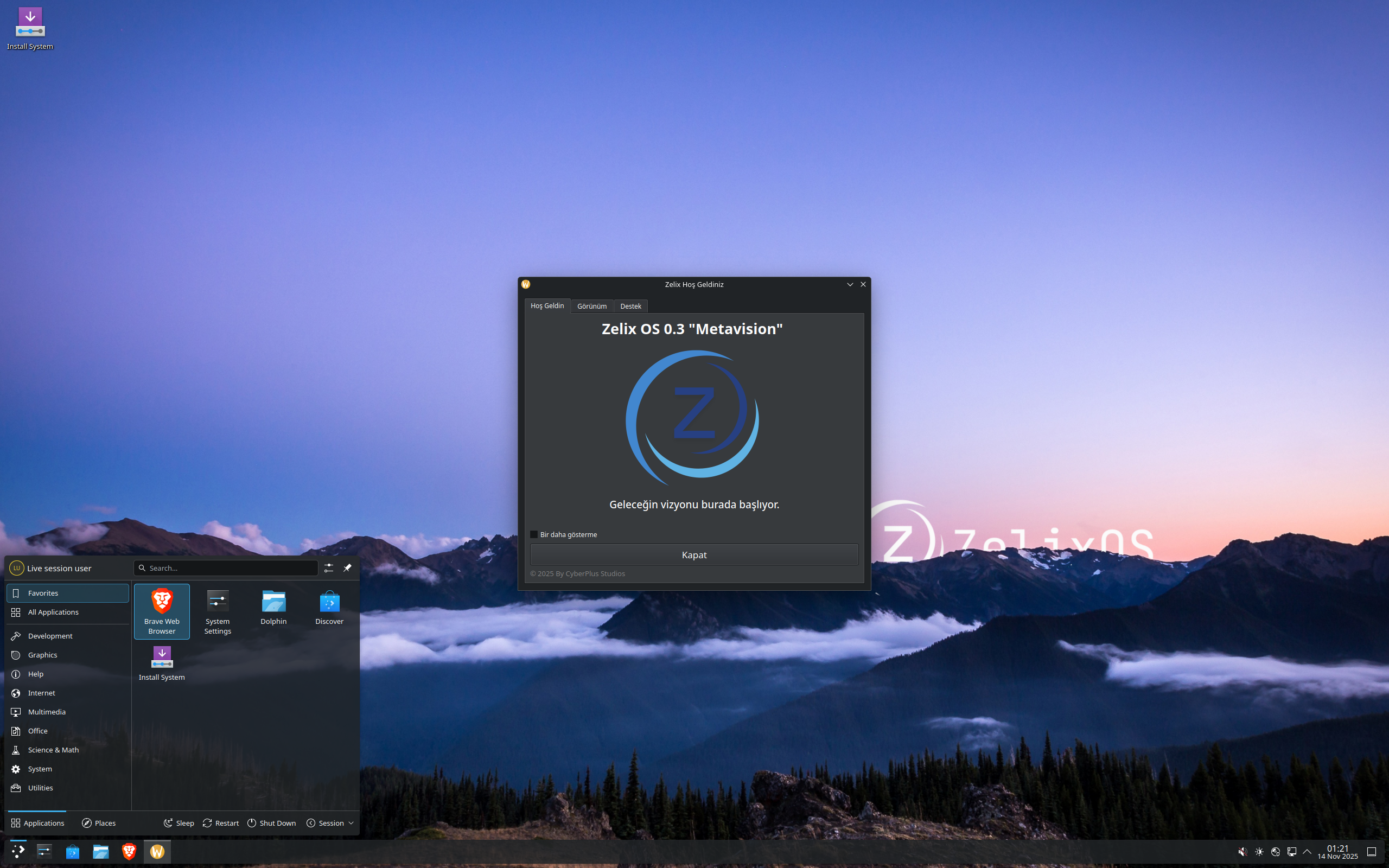Screen dimensions: 1389x868
Task: Open the clock and date in taskbar
Action: pos(1337,852)
